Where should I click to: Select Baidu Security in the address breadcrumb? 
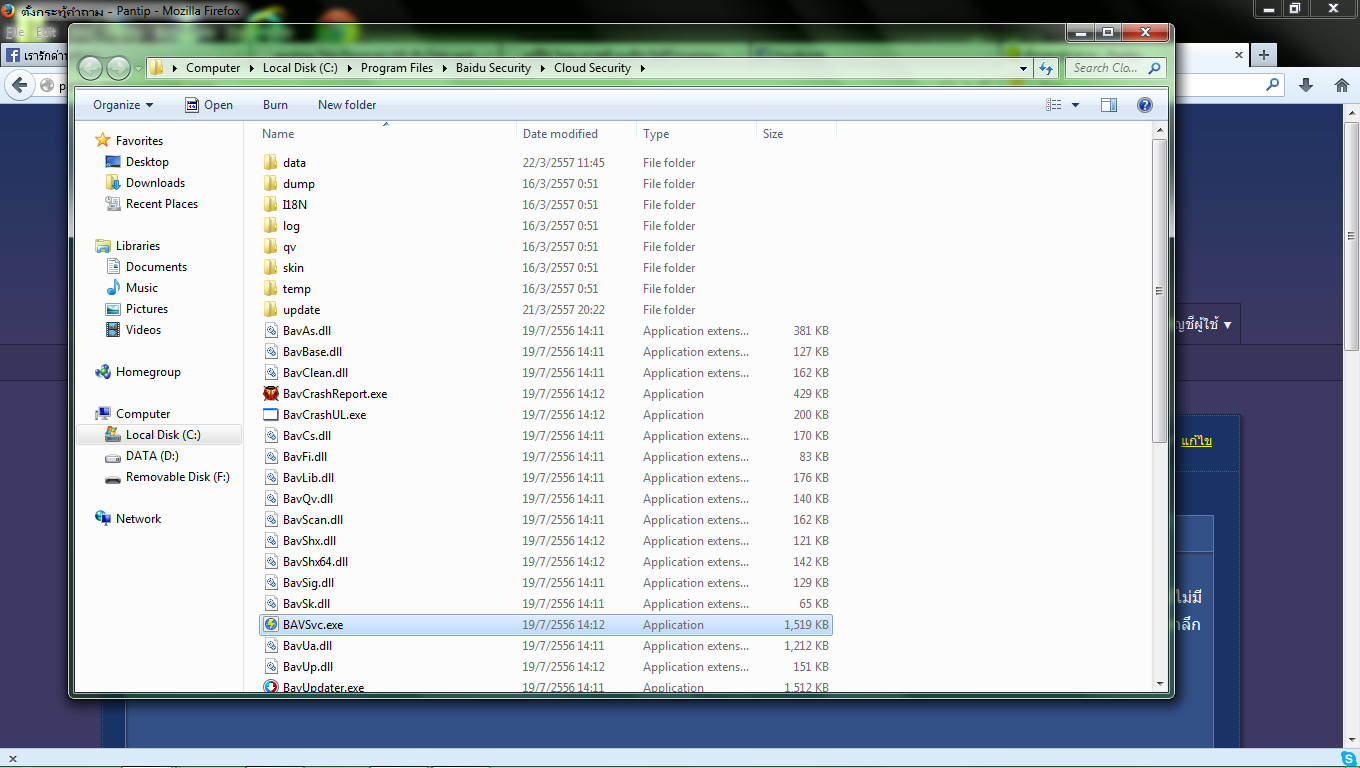[x=493, y=68]
